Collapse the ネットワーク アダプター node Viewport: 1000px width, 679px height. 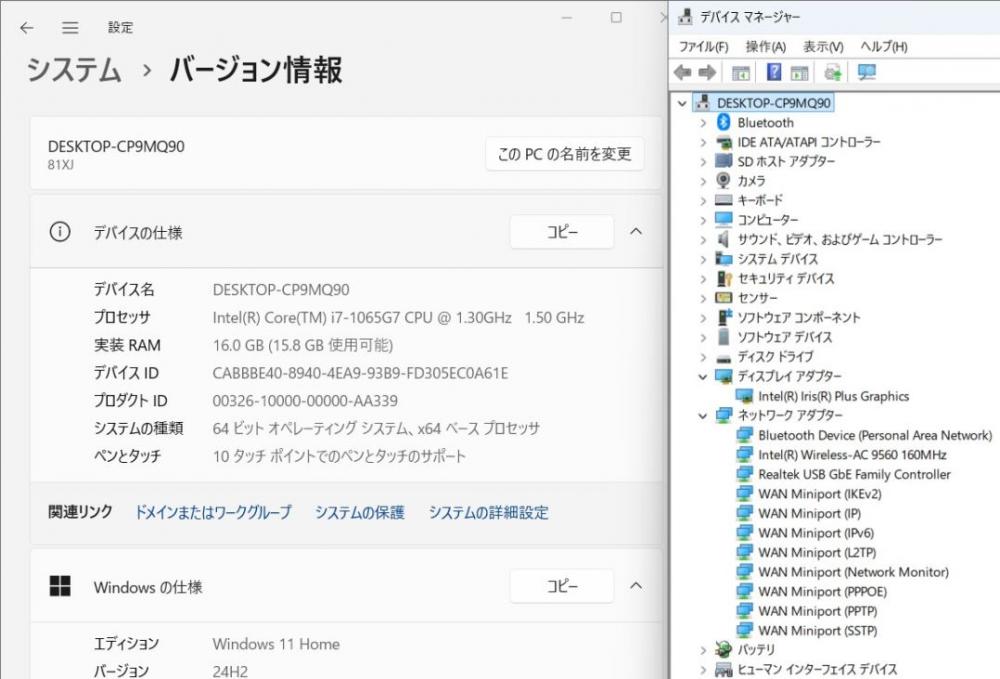pos(703,415)
